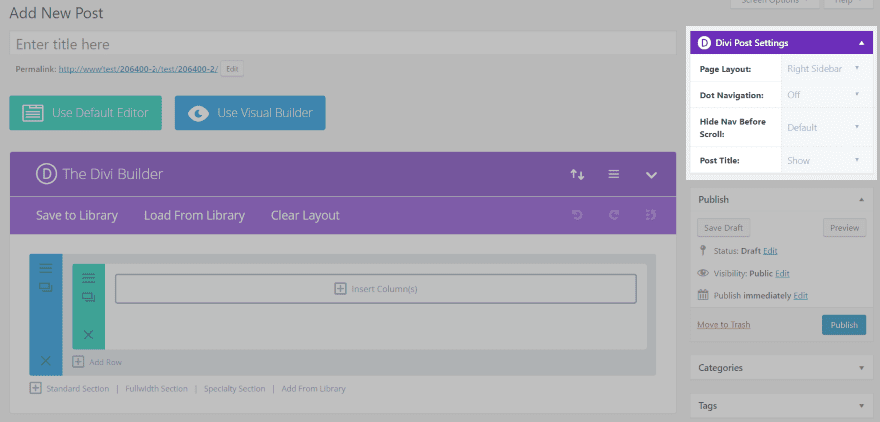Click the Enter title here field
Viewport: 880px width, 422px height.
[342, 44]
